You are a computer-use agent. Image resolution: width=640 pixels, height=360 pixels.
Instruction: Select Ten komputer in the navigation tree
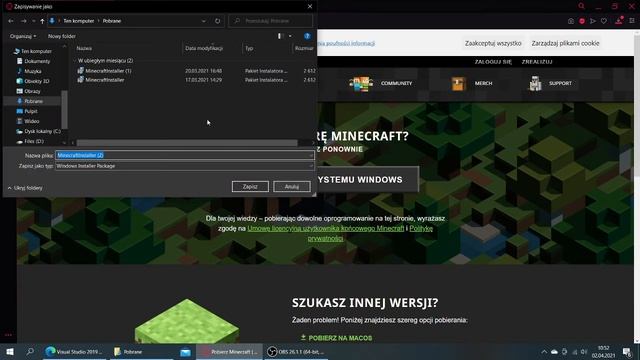(x=33, y=51)
